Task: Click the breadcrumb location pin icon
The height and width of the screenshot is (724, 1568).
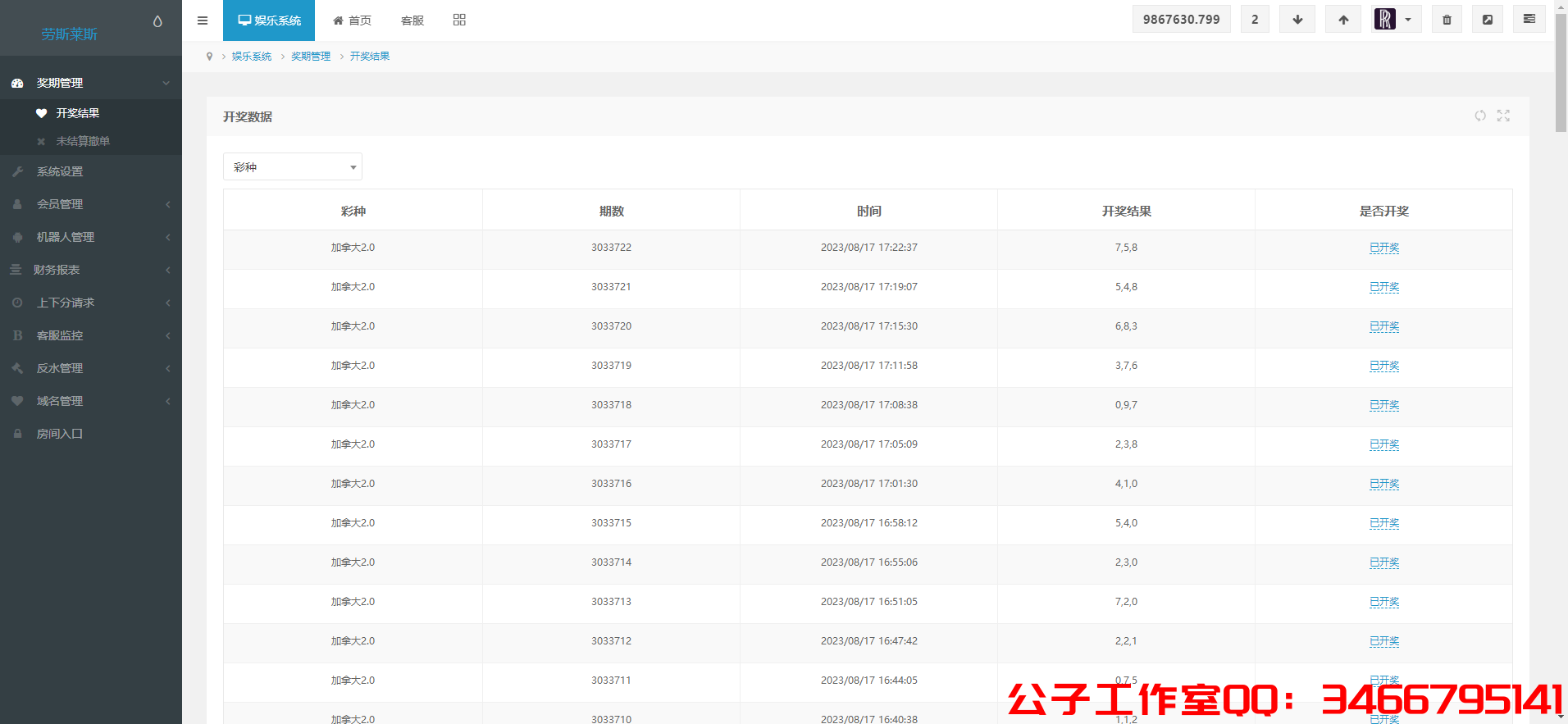Action: coord(209,57)
